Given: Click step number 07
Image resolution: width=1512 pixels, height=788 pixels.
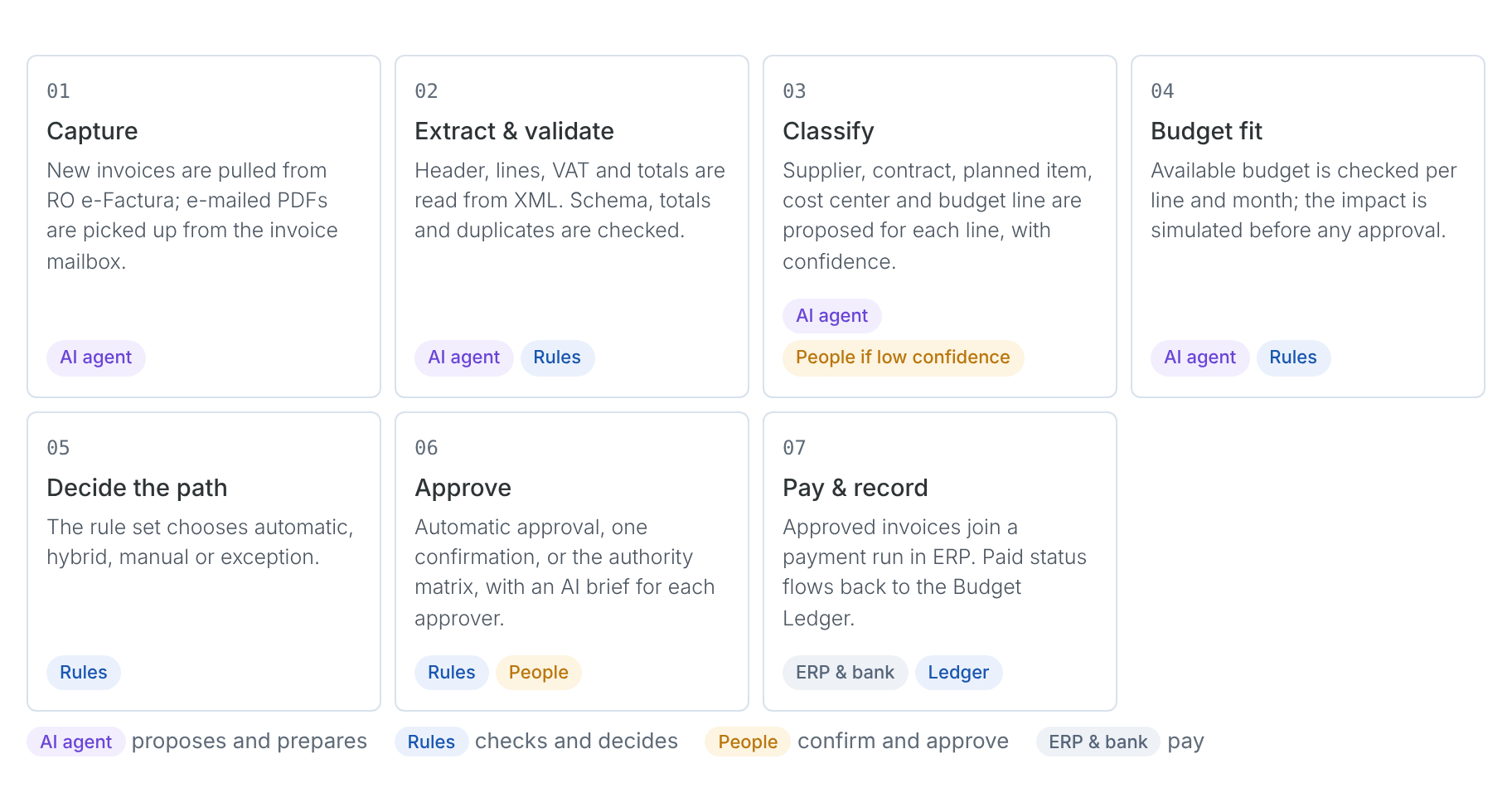Looking at the screenshot, I should click(x=794, y=448).
